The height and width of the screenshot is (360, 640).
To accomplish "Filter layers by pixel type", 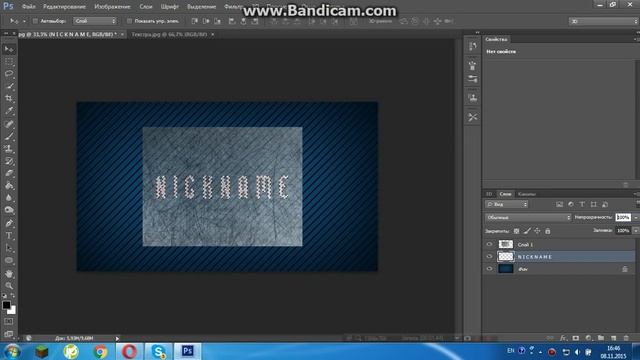I will click(559, 204).
